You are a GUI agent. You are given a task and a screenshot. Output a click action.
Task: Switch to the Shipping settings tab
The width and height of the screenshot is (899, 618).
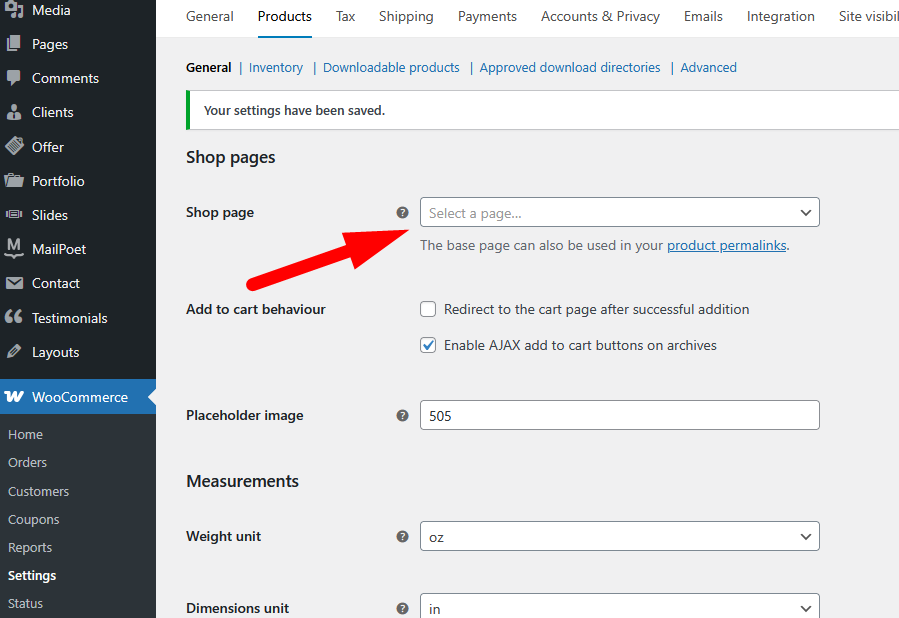point(406,16)
